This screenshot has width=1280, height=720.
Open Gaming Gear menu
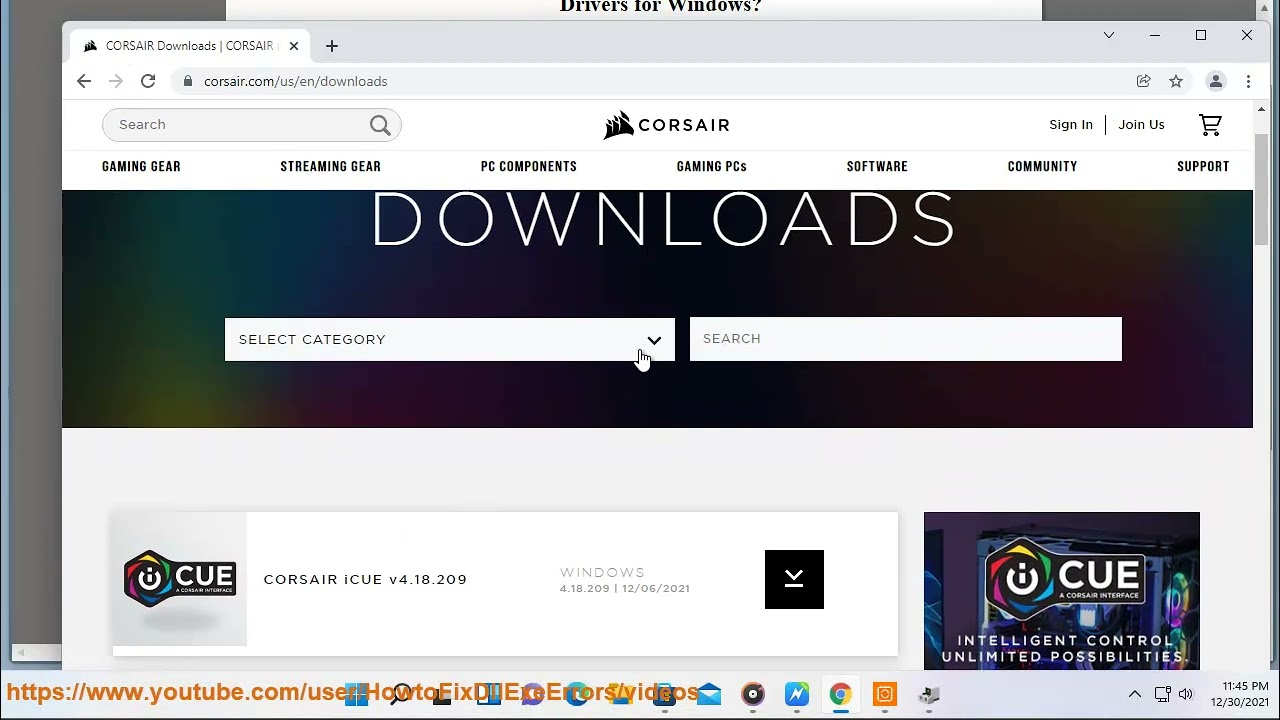point(141,166)
